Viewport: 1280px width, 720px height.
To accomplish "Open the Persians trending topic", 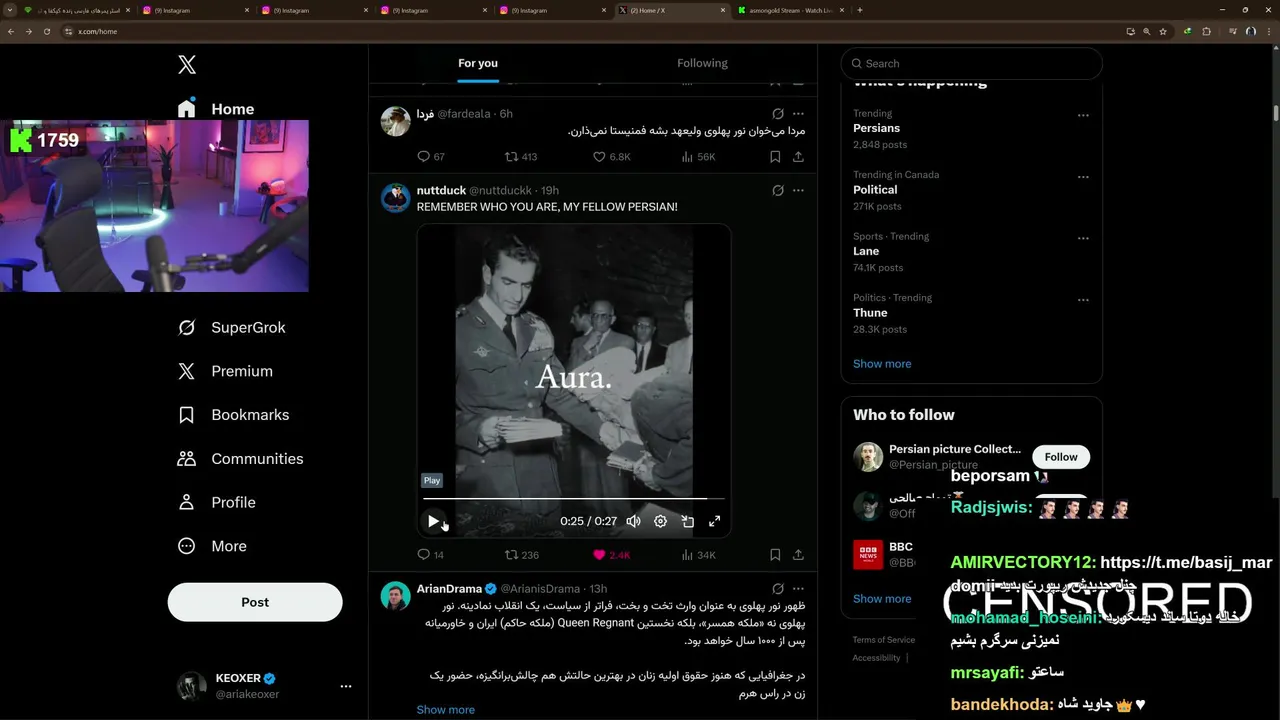I will [x=876, y=129].
